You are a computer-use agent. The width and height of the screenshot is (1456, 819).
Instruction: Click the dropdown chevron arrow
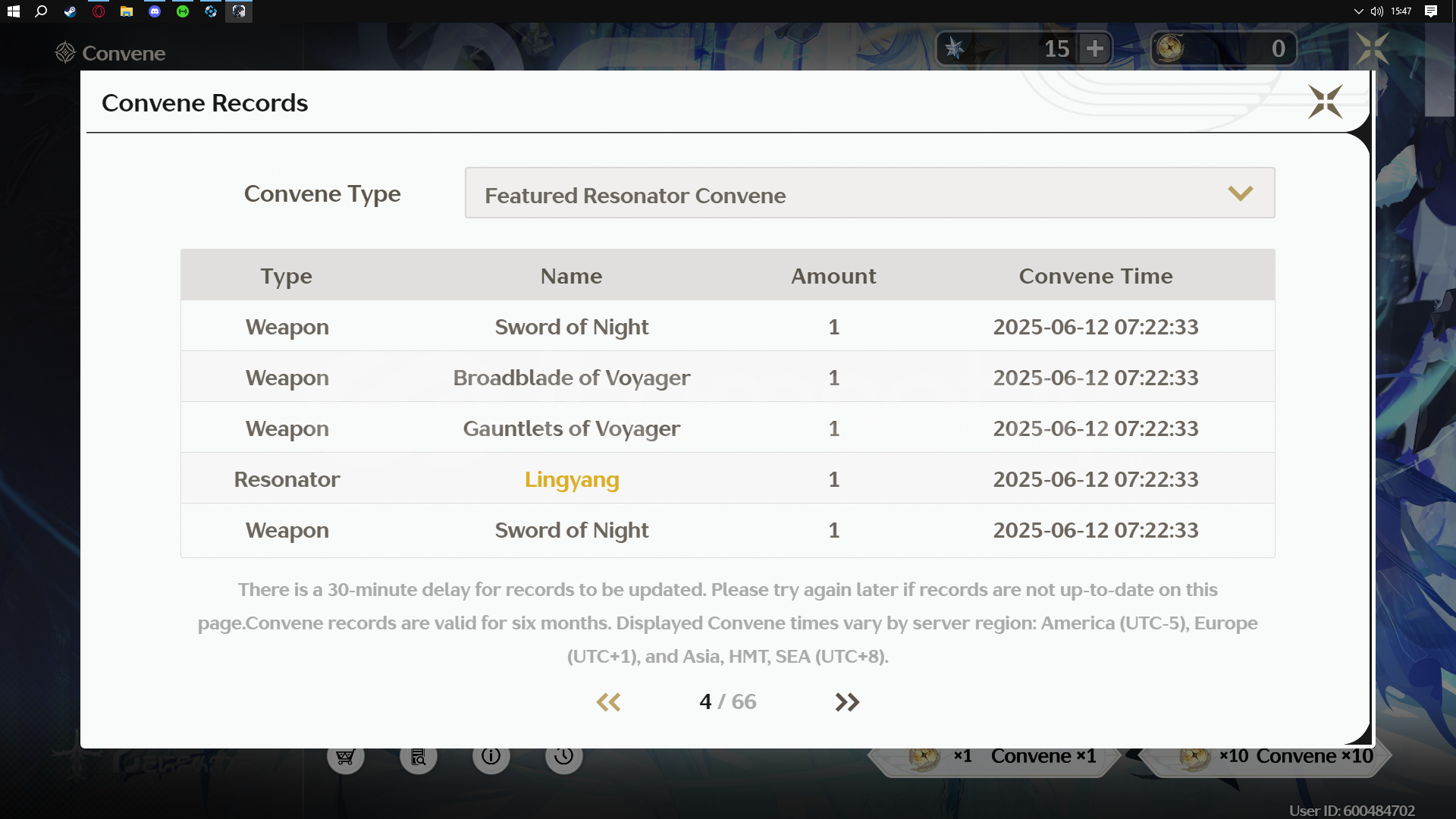[x=1240, y=193]
